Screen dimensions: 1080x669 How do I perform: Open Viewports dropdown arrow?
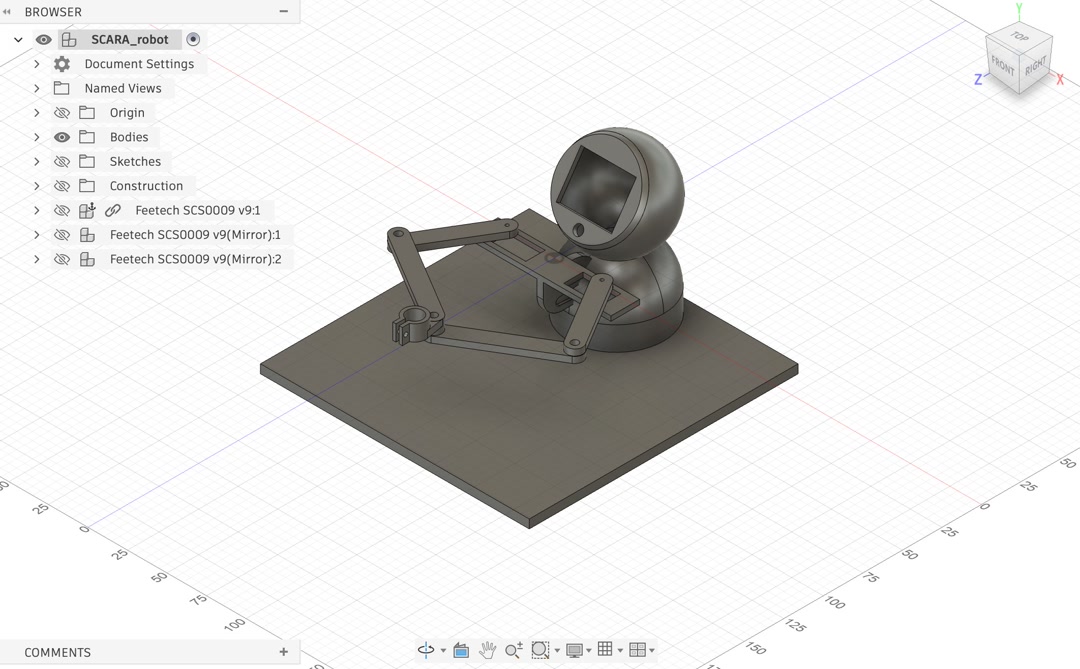[652, 650]
